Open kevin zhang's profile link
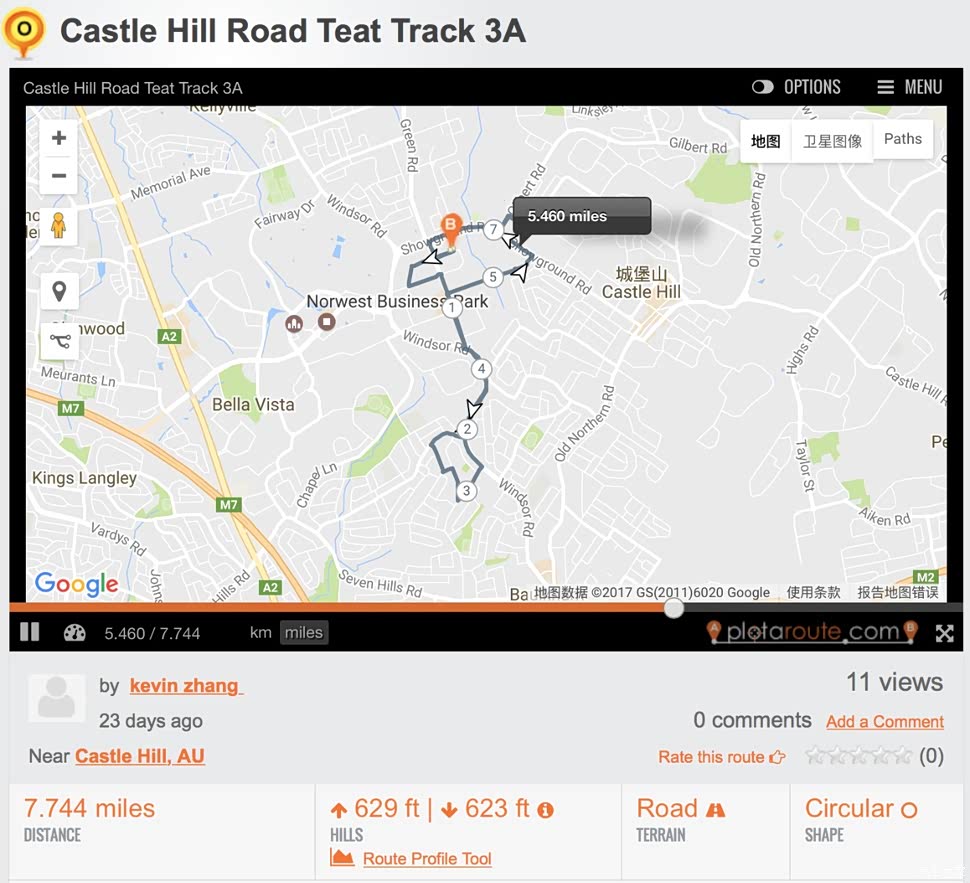 [x=185, y=686]
